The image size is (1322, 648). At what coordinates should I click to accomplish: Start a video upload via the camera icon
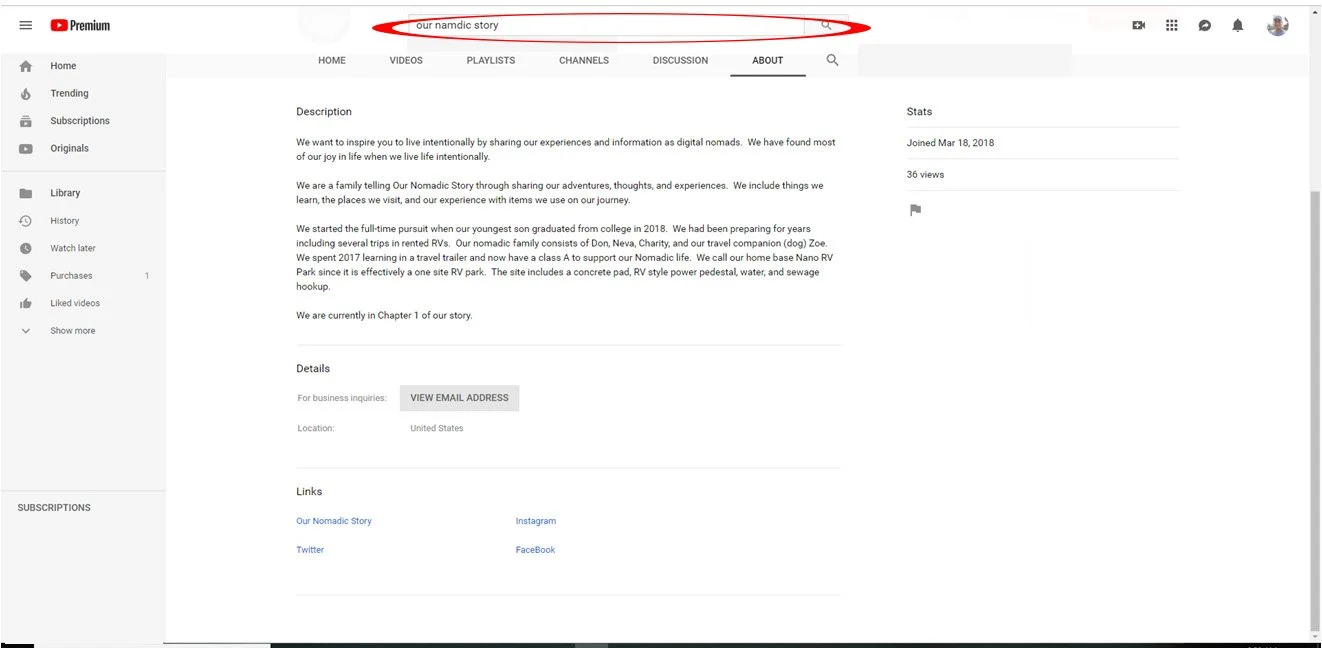[x=1138, y=25]
